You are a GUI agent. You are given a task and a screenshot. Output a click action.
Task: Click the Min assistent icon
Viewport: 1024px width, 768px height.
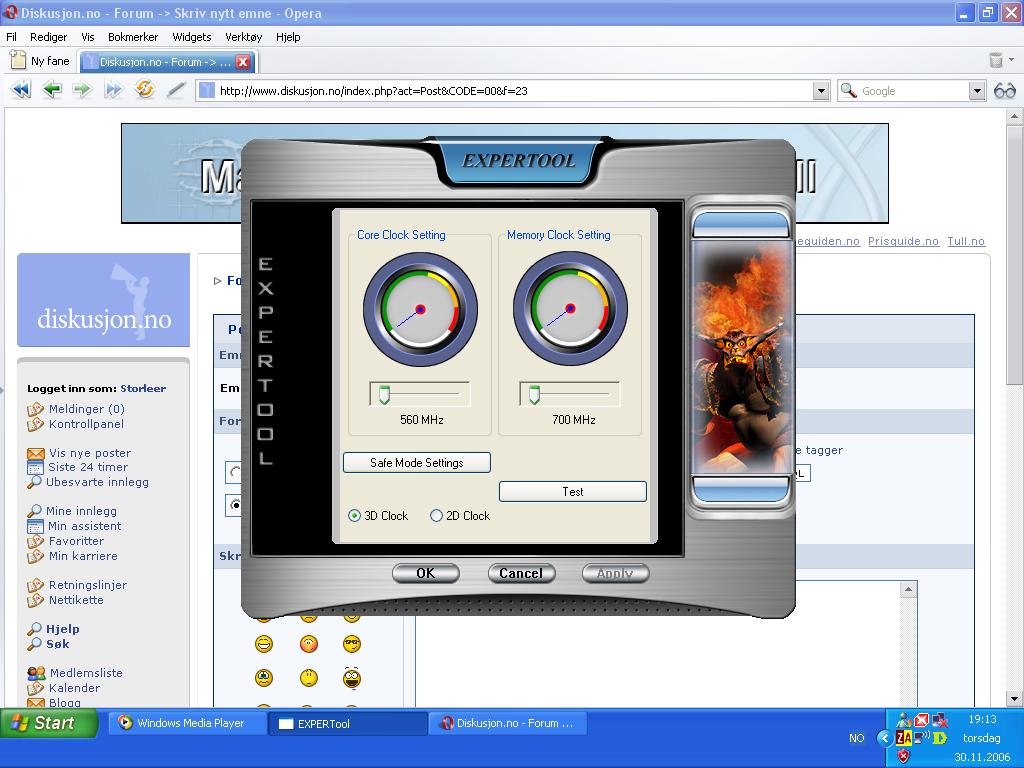(x=35, y=526)
